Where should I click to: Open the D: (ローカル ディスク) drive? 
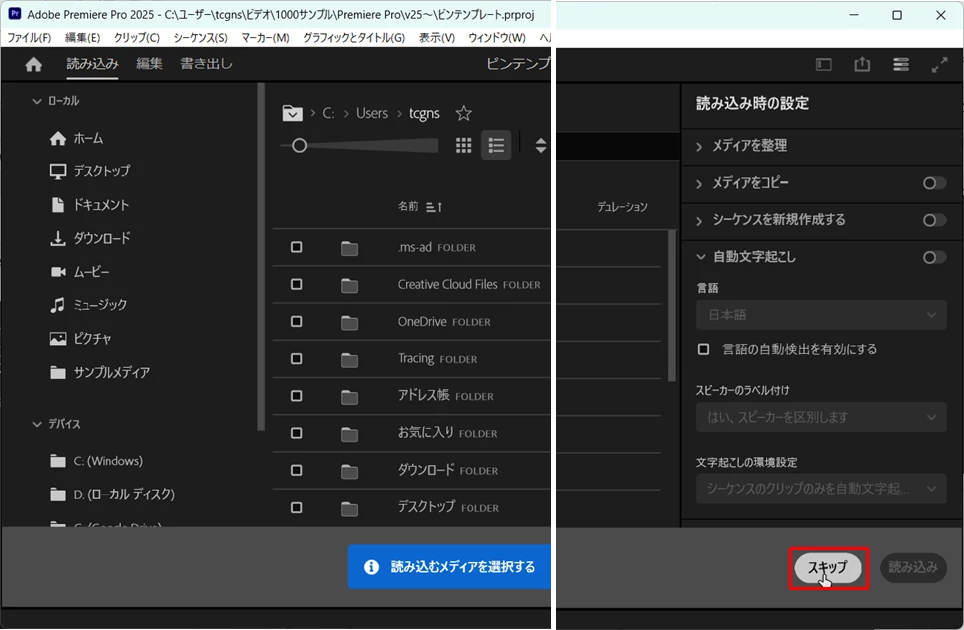click(x=112, y=494)
